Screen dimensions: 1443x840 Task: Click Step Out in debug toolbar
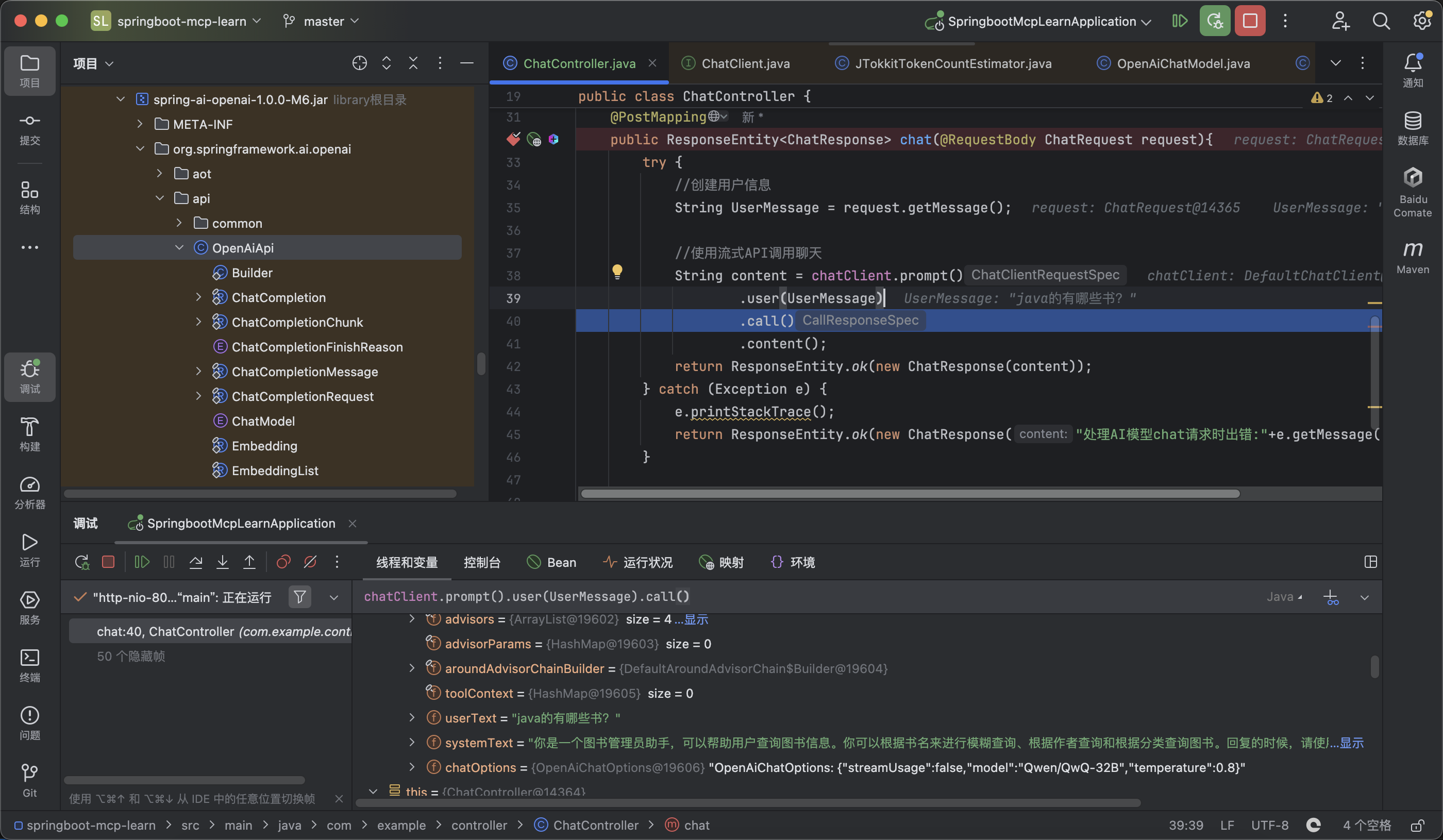point(249,562)
